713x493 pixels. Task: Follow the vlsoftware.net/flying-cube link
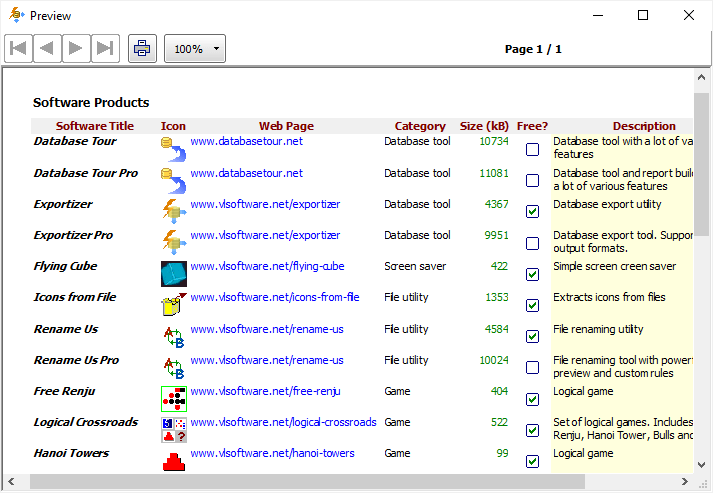(x=267, y=266)
